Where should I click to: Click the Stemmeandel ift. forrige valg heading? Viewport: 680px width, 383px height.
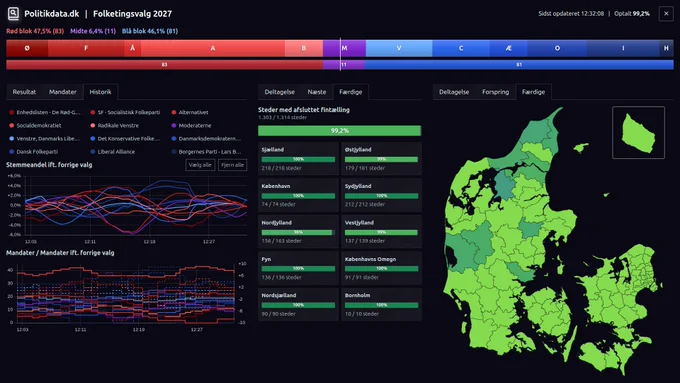pyautogui.click(x=49, y=165)
